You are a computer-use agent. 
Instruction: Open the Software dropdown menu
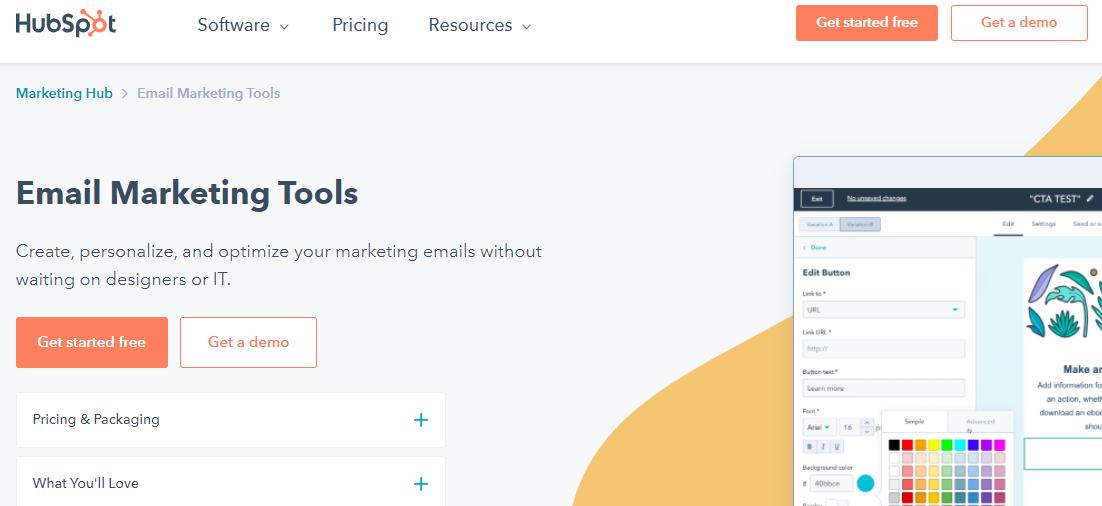point(243,25)
